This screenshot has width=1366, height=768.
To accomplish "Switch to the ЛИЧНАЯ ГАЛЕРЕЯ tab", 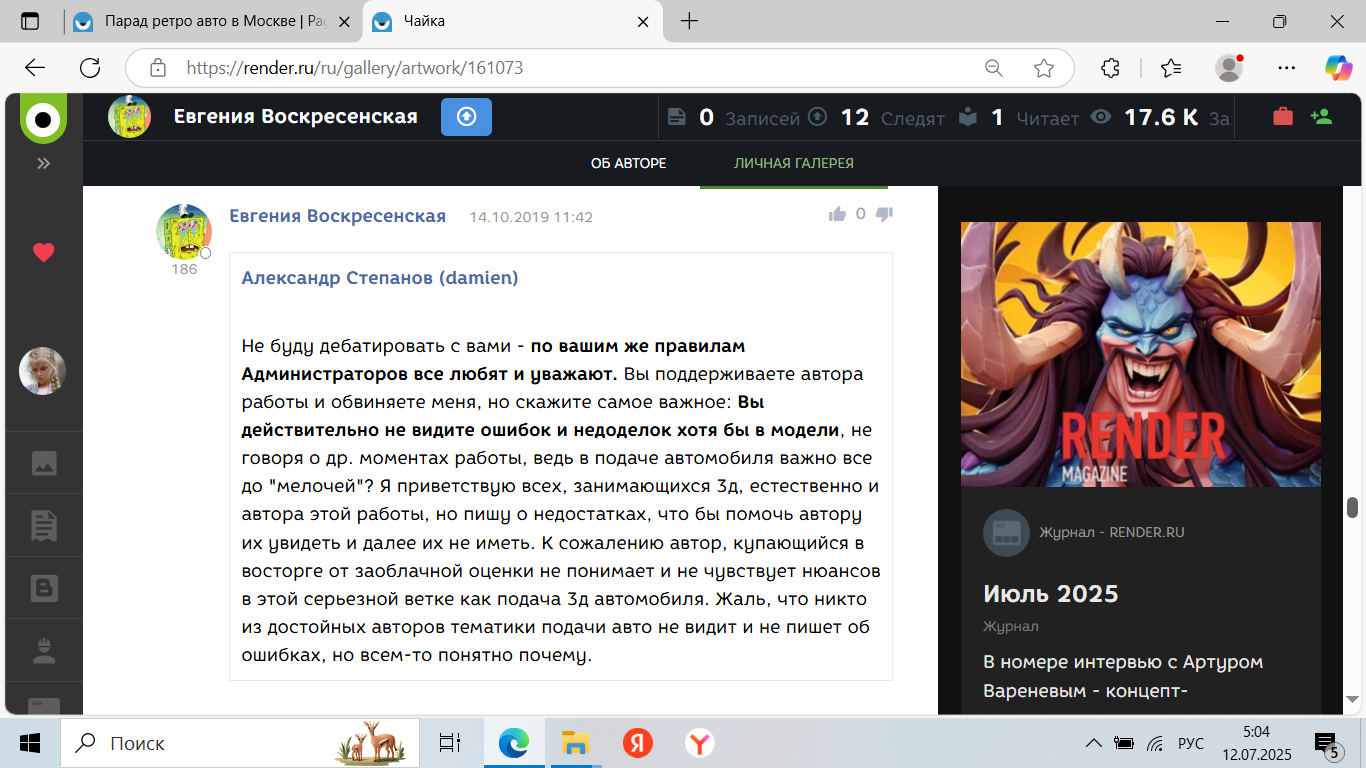I will [x=793, y=163].
